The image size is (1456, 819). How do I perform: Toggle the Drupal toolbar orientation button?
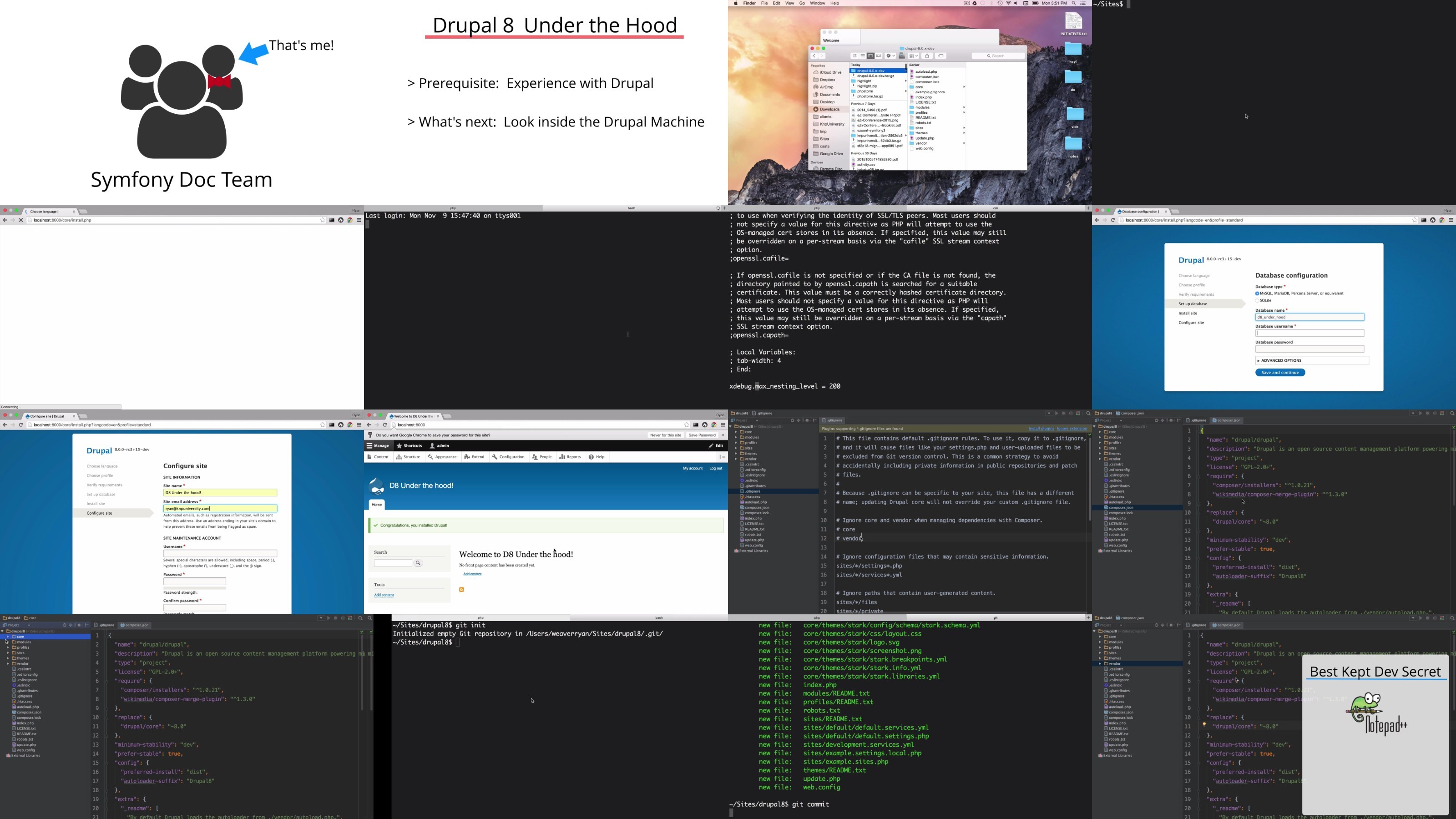[x=723, y=457]
